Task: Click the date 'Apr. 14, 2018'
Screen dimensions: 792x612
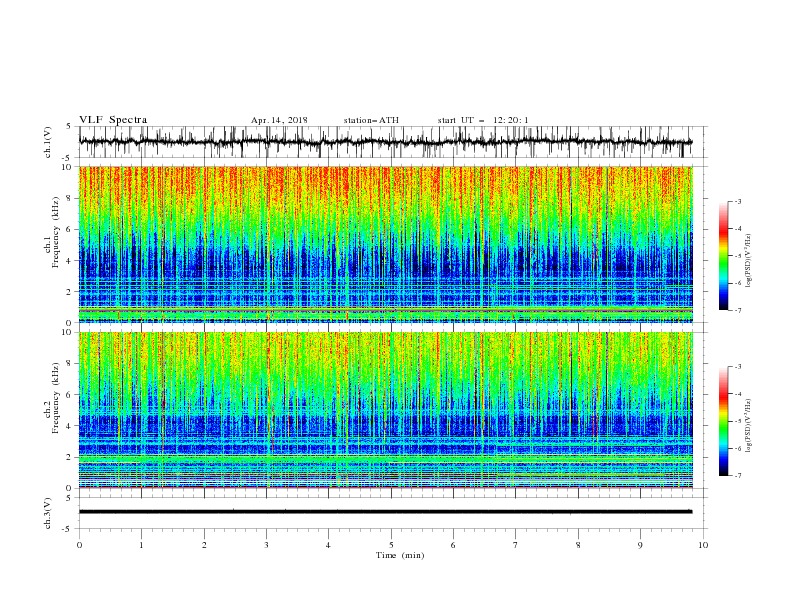Action: [279, 120]
